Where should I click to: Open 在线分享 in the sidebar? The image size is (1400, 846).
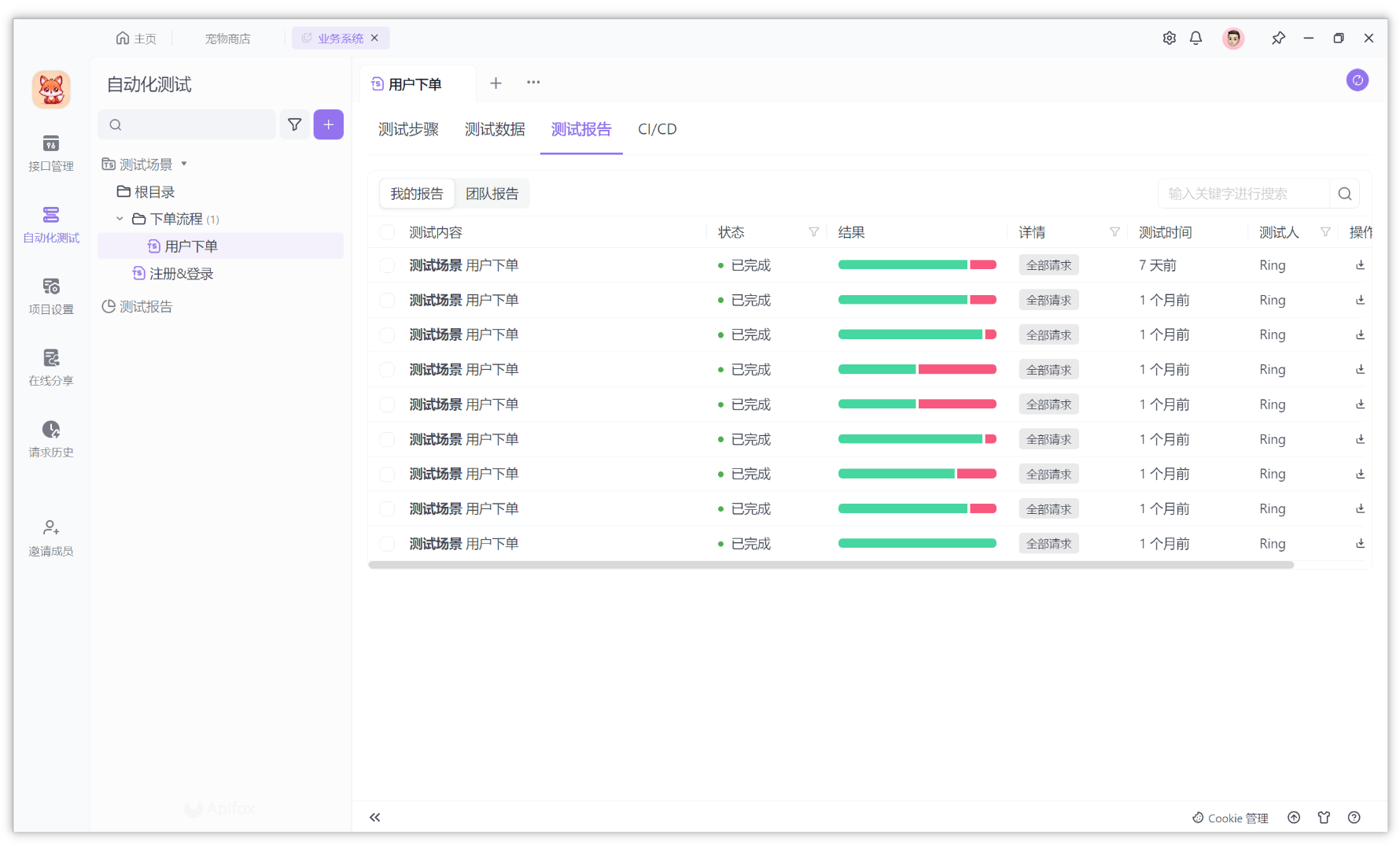pos(50,367)
